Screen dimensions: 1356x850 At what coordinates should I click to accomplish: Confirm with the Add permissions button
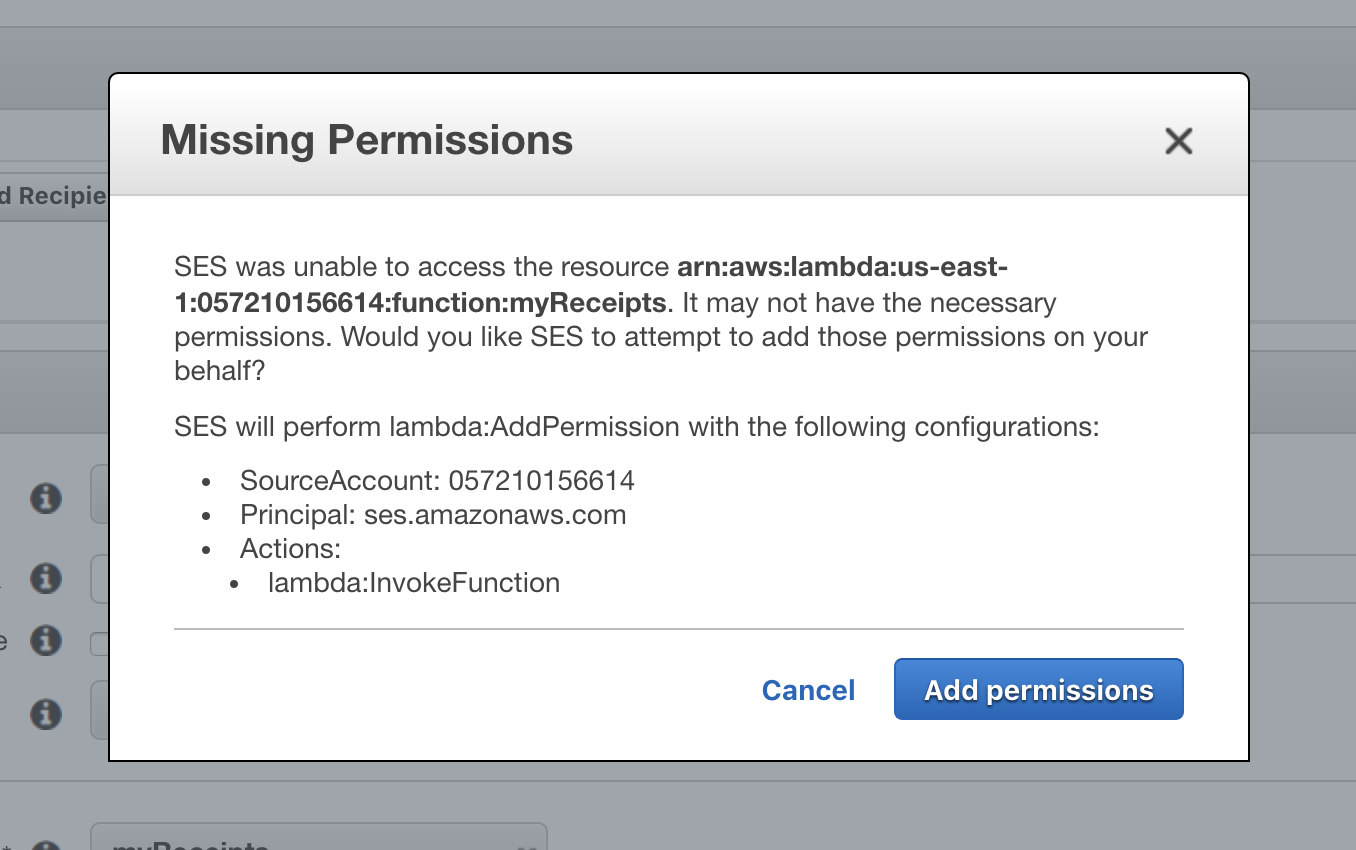pos(1038,689)
